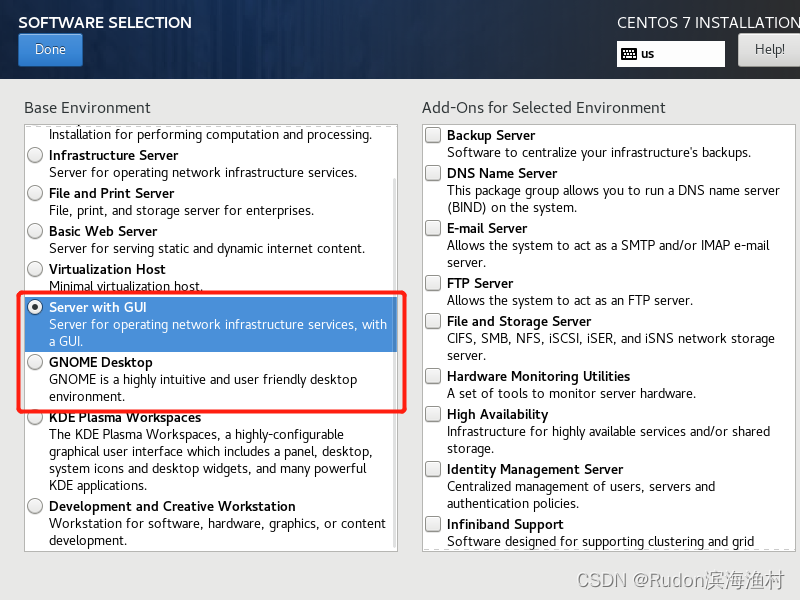The image size is (800, 600).
Task: Click the 'Installation for performing computation' text
Action: click(210, 135)
